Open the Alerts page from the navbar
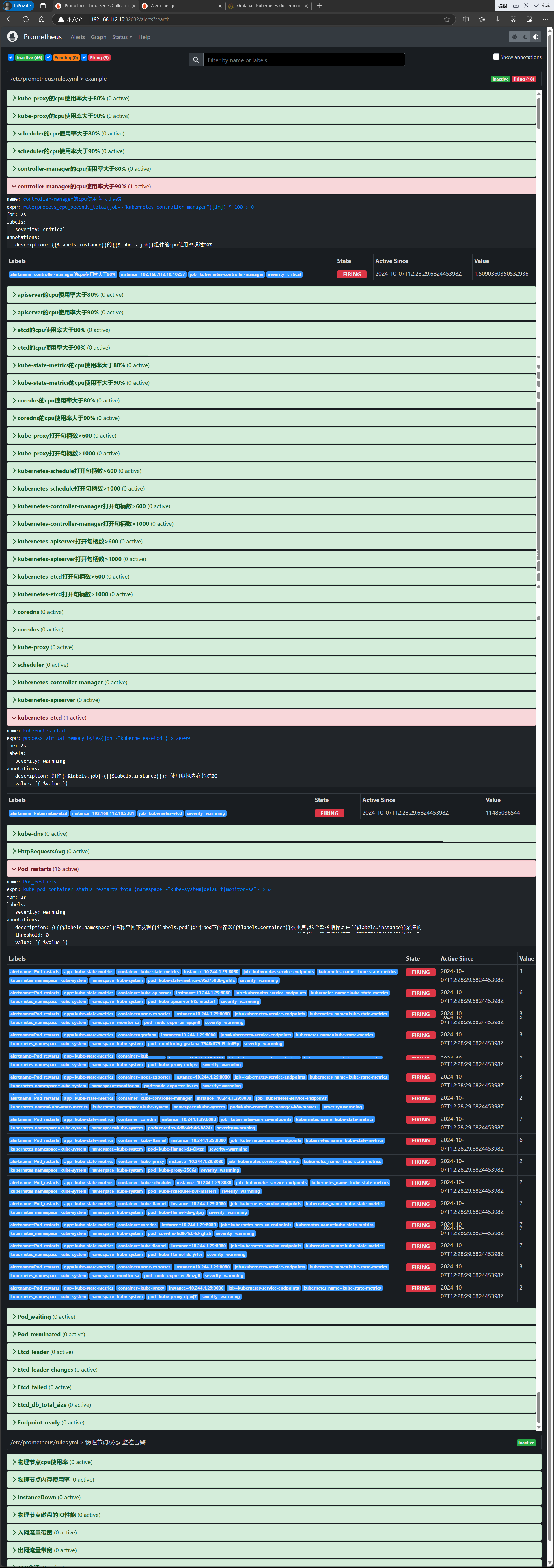Image resolution: width=554 pixels, height=1568 pixels. pos(78,37)
